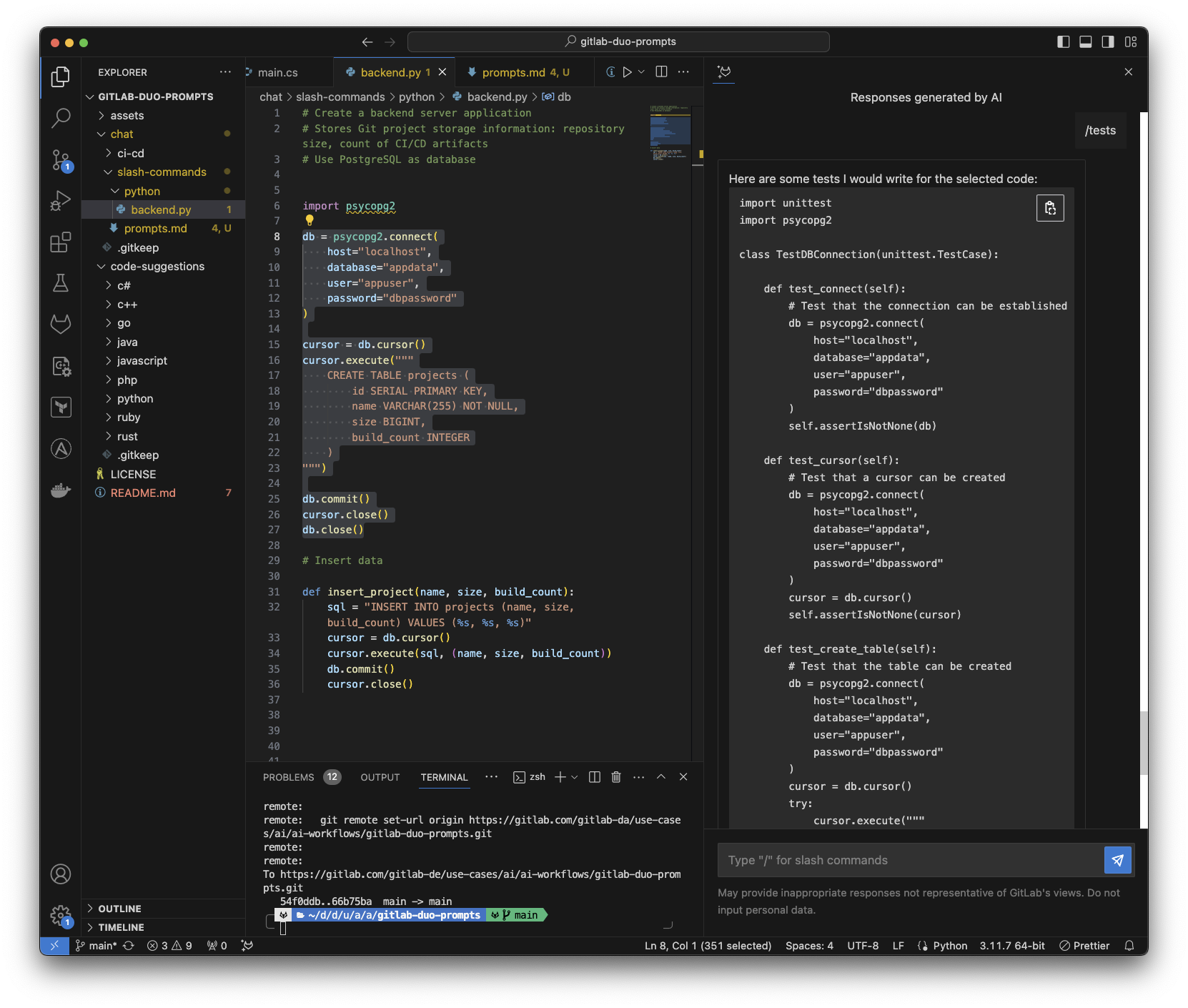Select the TERMINAL panel tab
Image resolution: width=1188 pixels, height=1008 pixels.
[444, 777]
